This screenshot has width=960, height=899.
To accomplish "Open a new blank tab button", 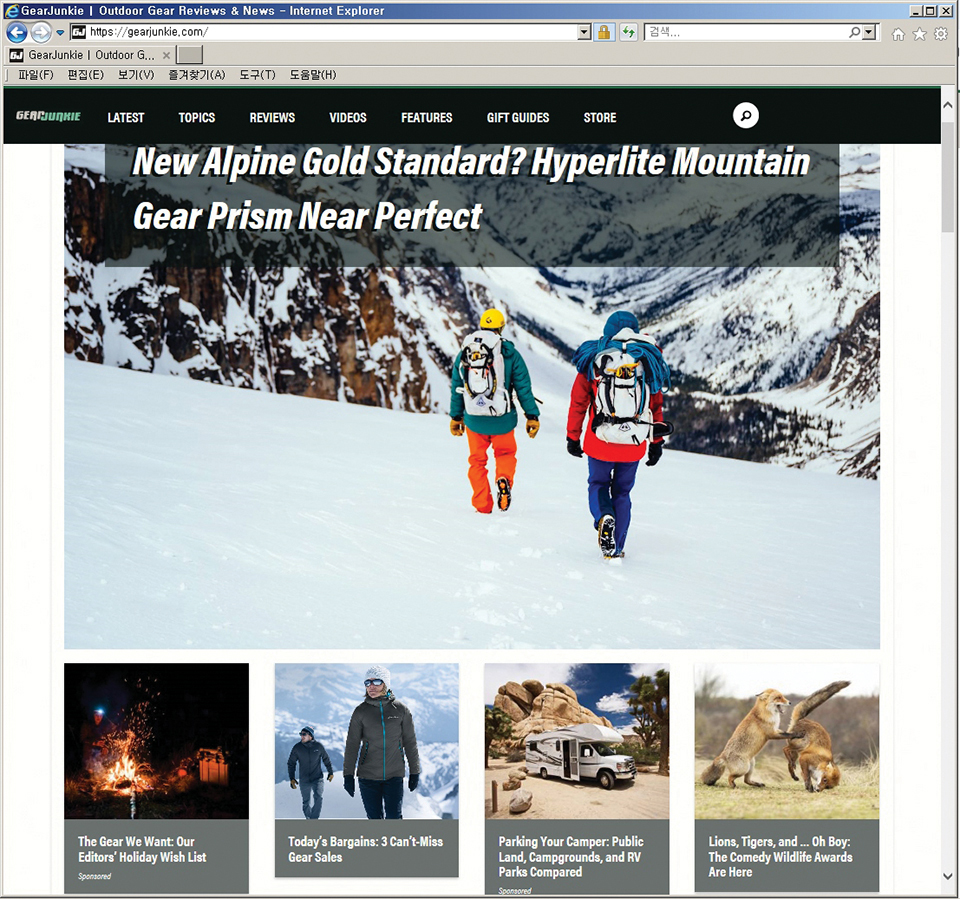I will click(189, 55).
